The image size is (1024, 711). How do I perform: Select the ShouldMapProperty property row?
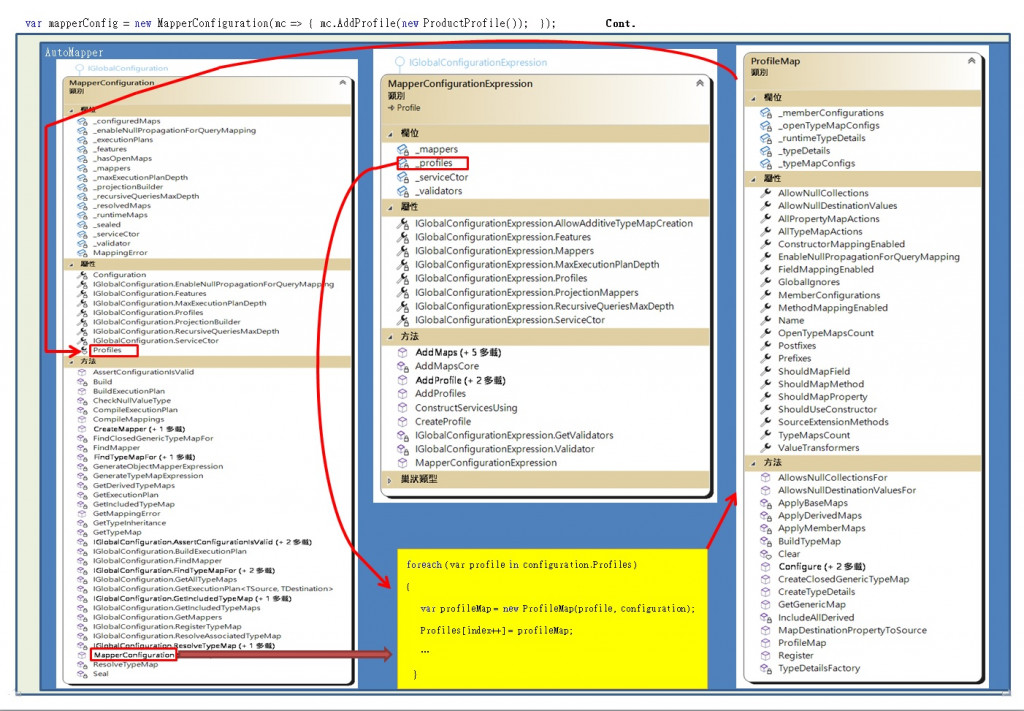click(822, 397)
